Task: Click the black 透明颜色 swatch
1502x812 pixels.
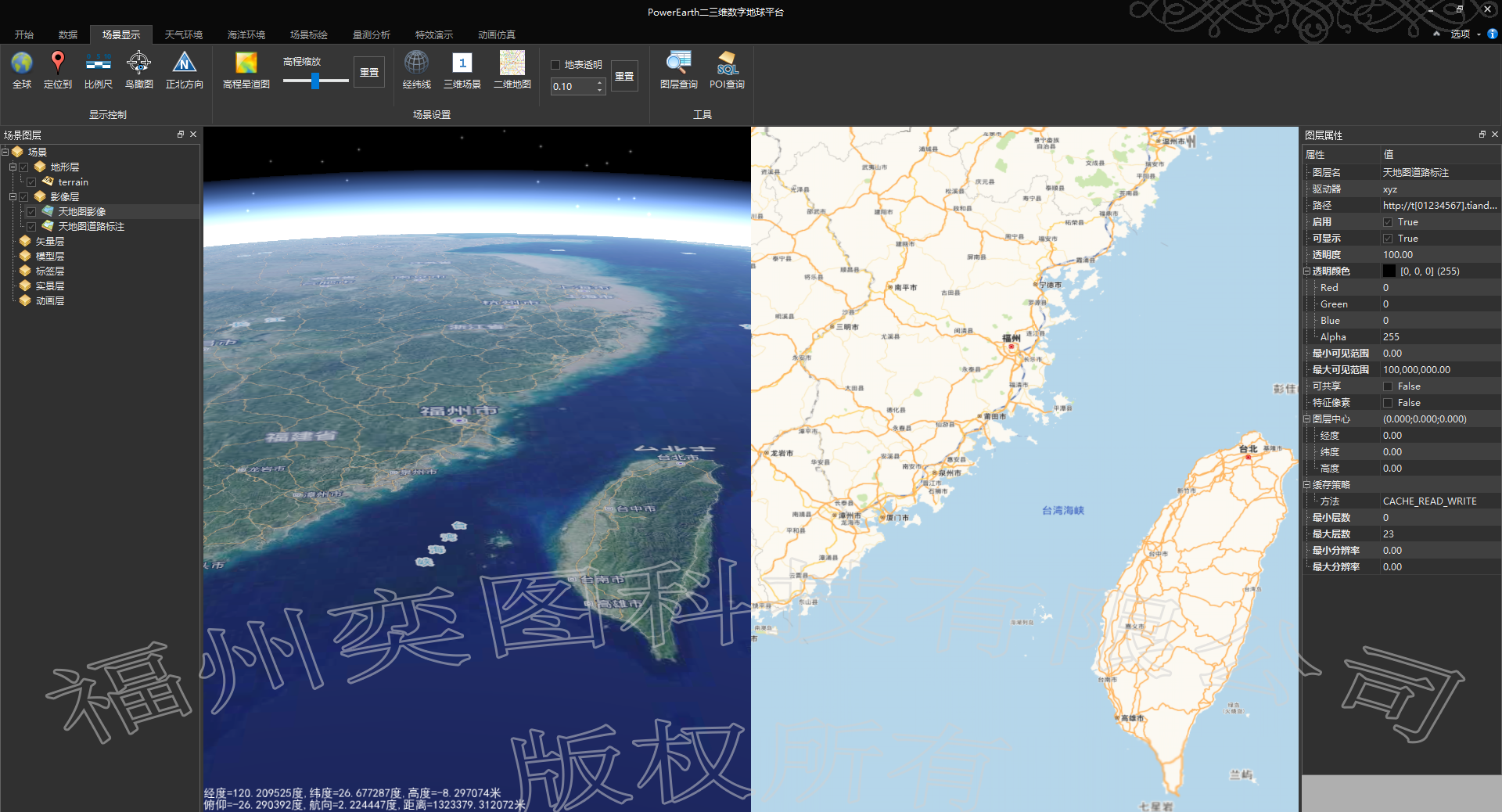Action: point(1389,271)
